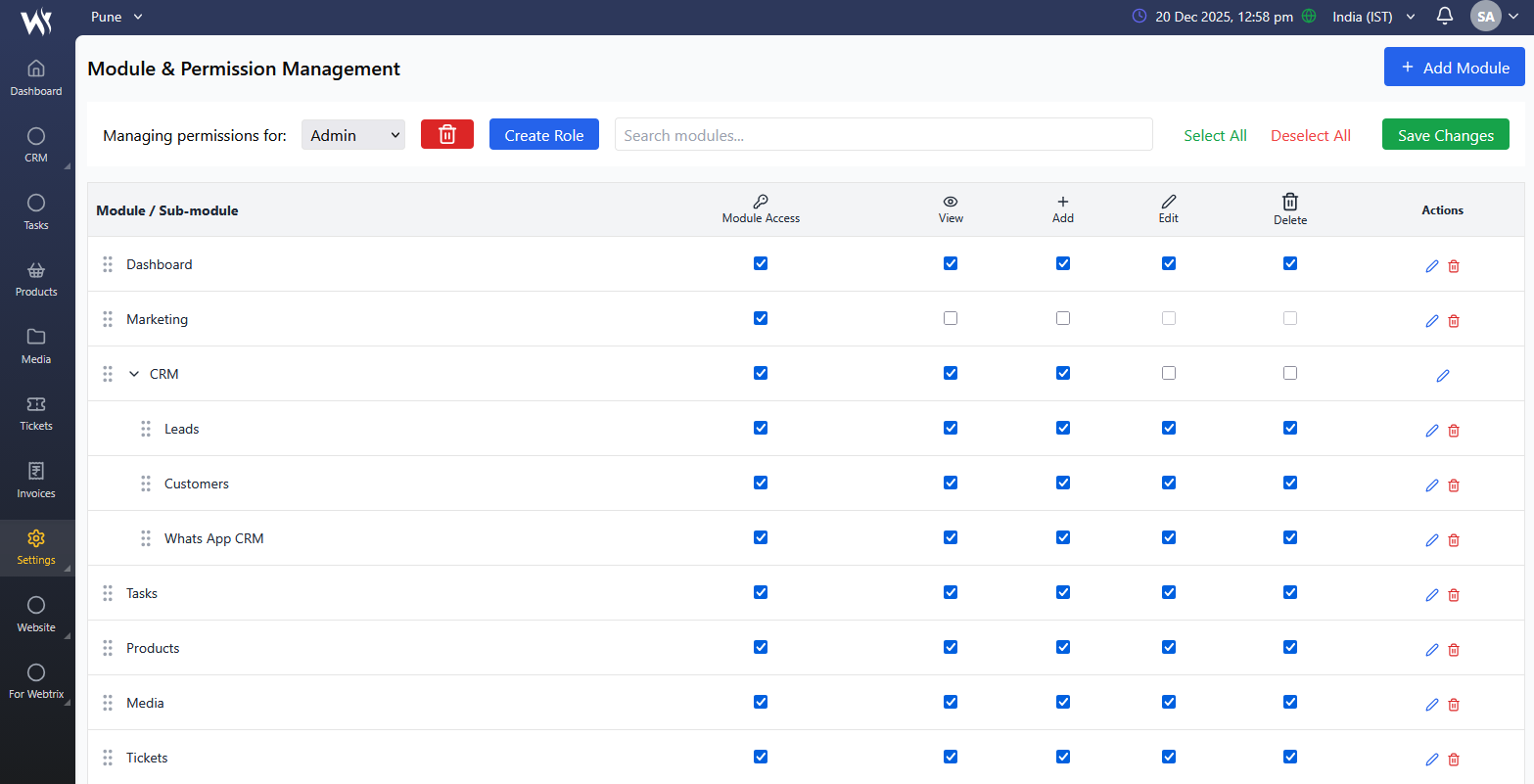Open Tickets in the left sidebar
Viewport: 1534px width, 784px height.
[36, 413]
